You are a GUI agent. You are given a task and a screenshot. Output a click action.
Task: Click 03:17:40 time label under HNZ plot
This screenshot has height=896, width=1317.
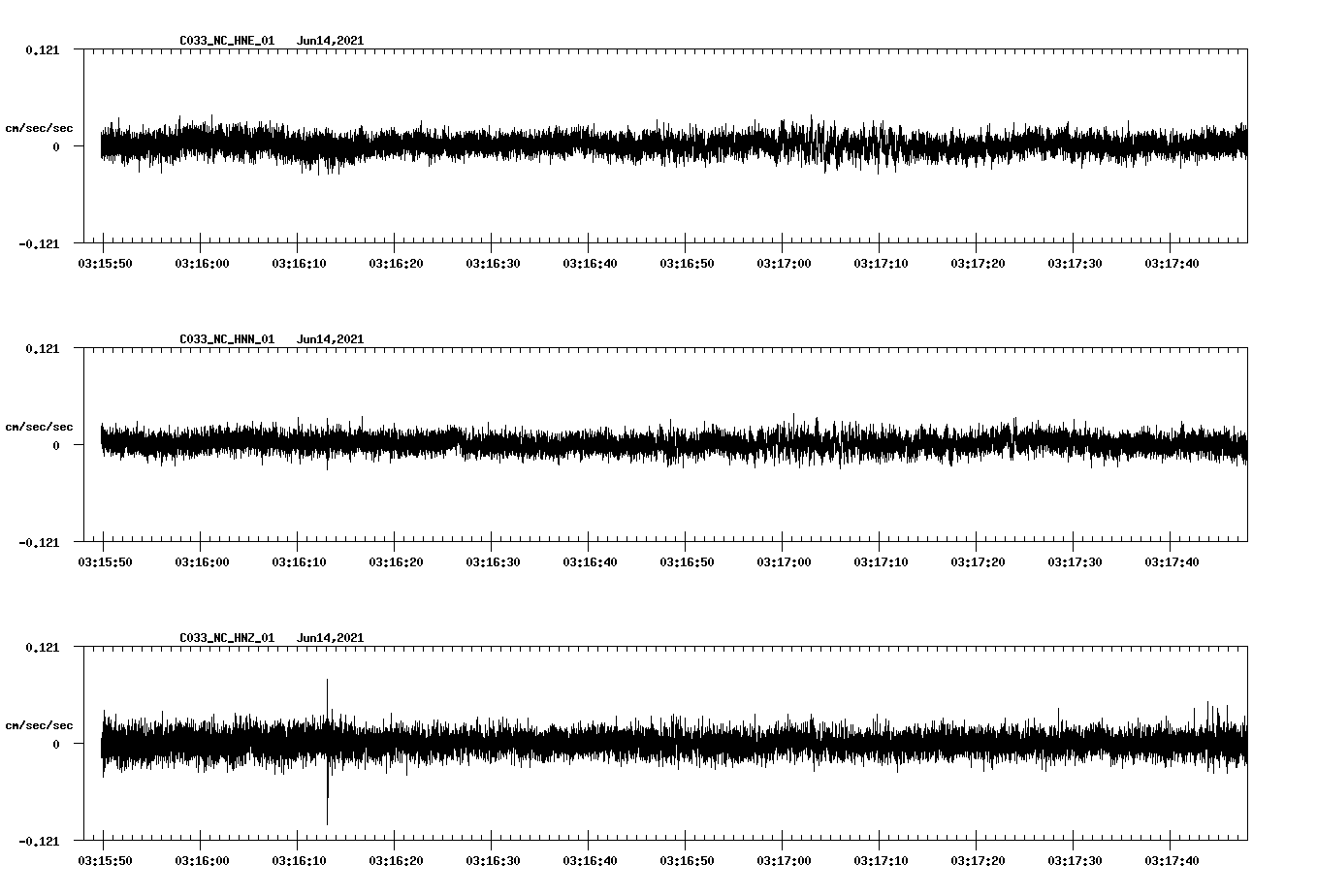[x=1172, y=860]
